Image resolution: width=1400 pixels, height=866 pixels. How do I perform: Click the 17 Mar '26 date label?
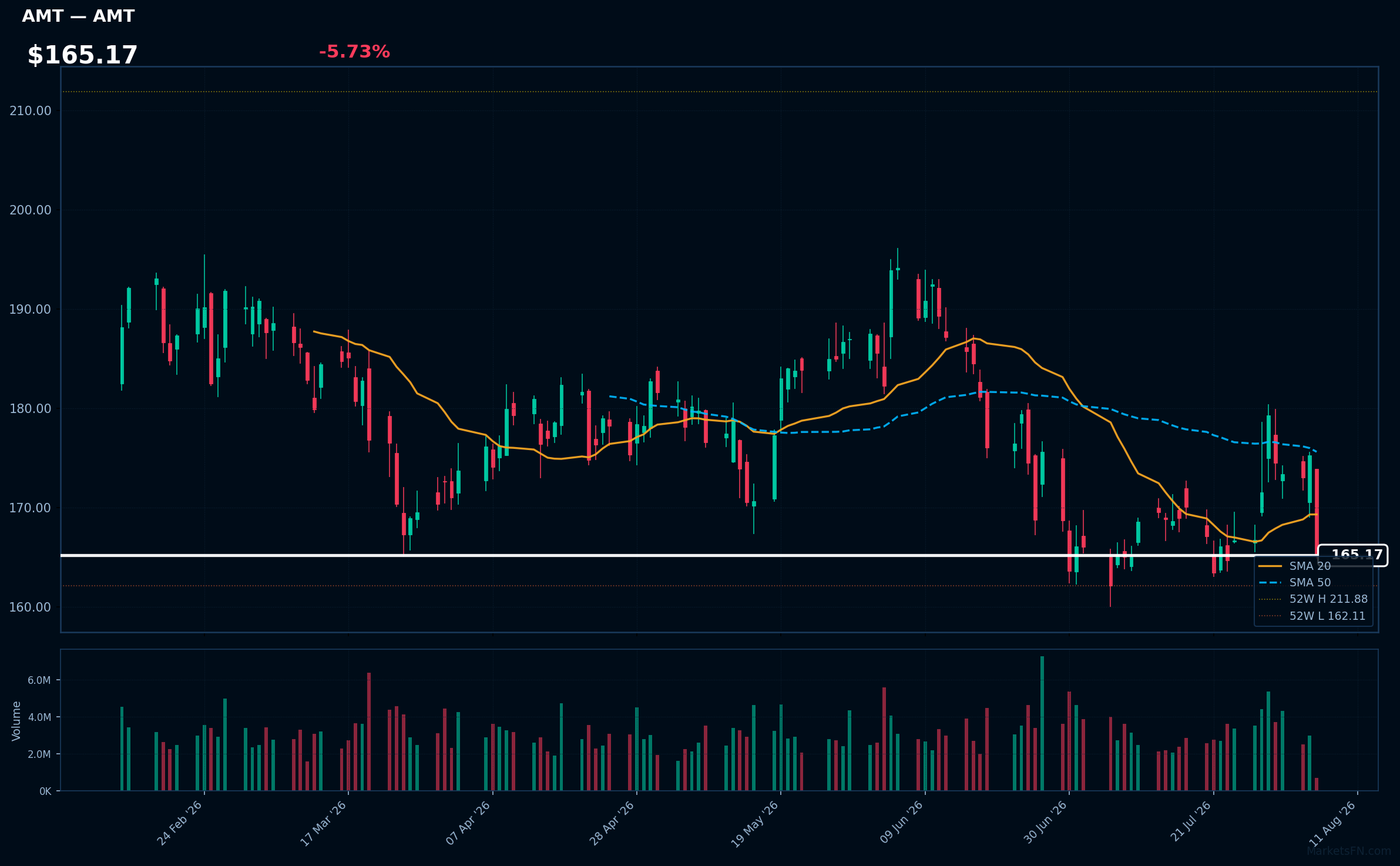tap(324, 823)
